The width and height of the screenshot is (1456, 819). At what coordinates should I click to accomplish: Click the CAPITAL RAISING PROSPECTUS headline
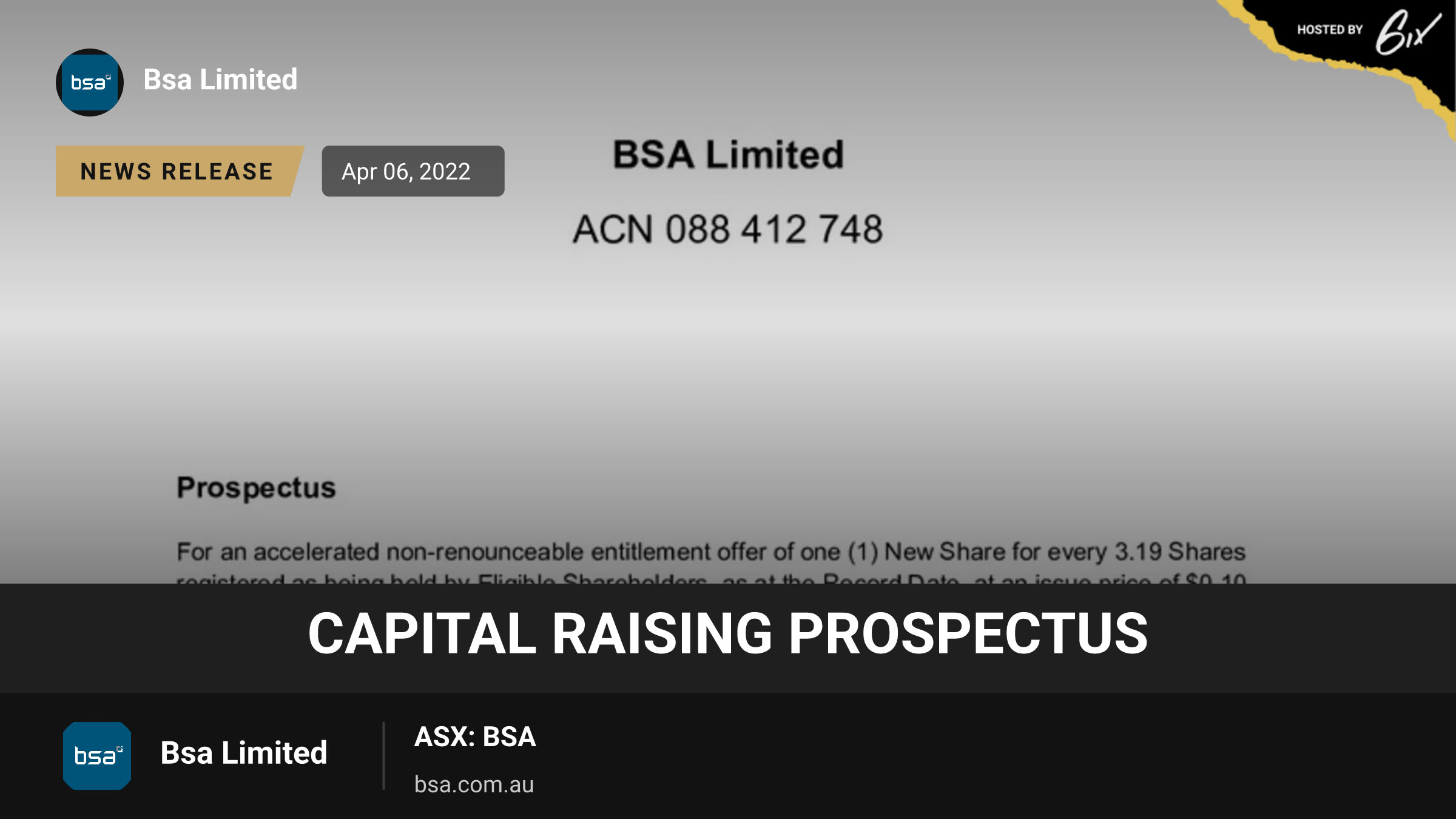(728, 633)
